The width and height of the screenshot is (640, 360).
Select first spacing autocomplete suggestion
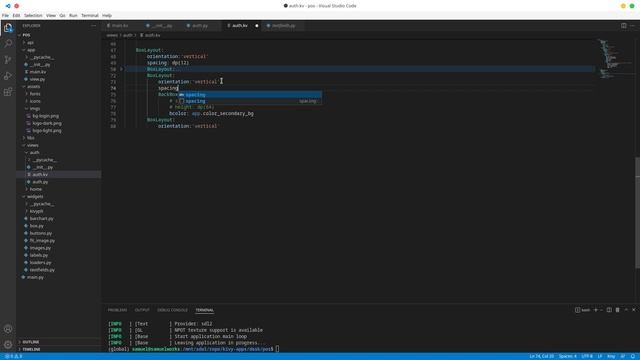250,95
